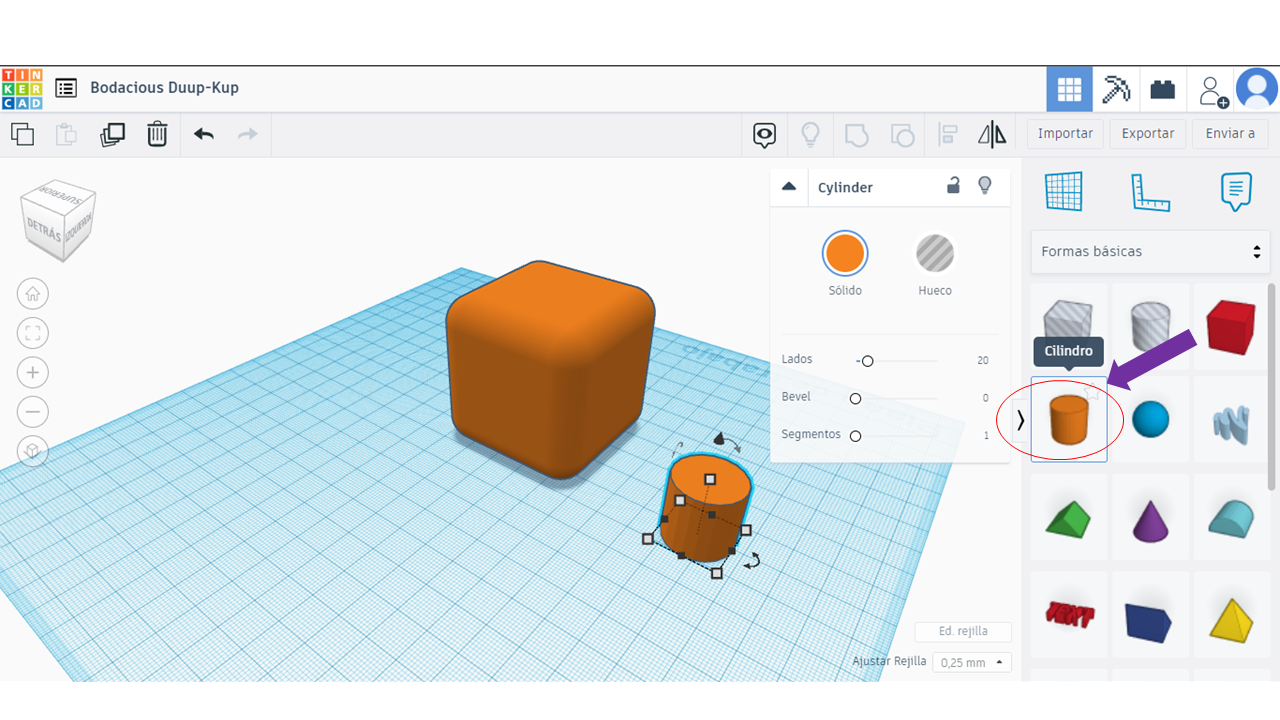Click the Segmentos value 1
The height and width of the screenshot is (720, 1280).
tap(986, 436)
